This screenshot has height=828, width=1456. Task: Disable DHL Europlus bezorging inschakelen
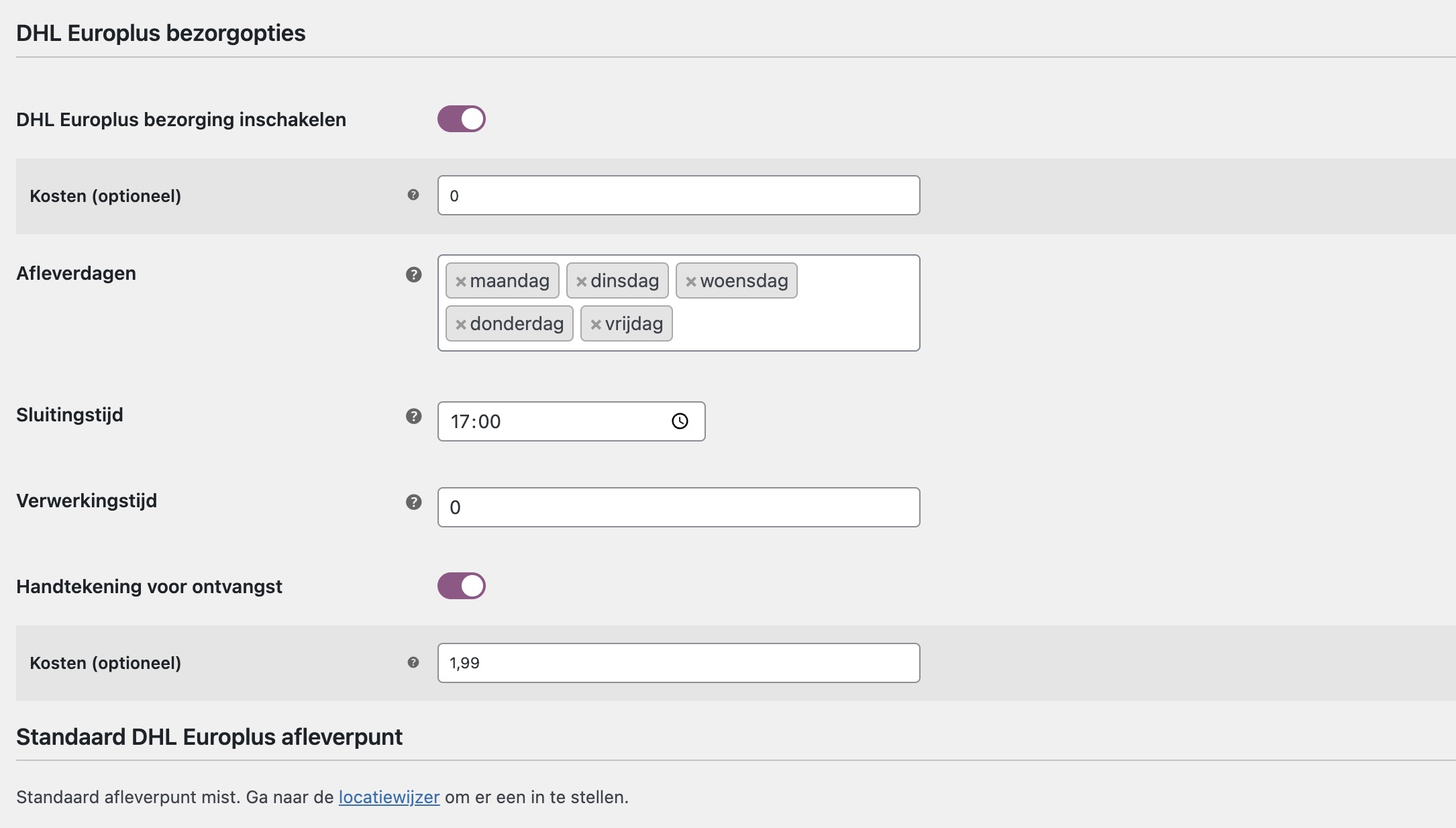(462, 119)
